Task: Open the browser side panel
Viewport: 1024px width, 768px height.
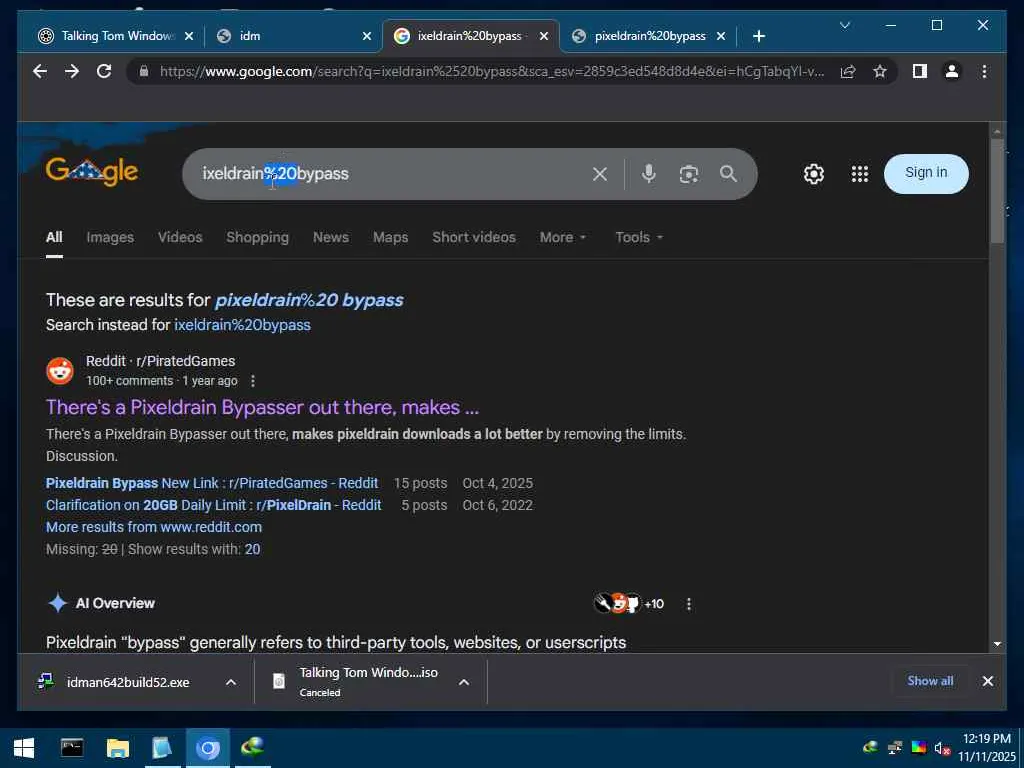Action: pyautogui.click(x=920, y=71)
